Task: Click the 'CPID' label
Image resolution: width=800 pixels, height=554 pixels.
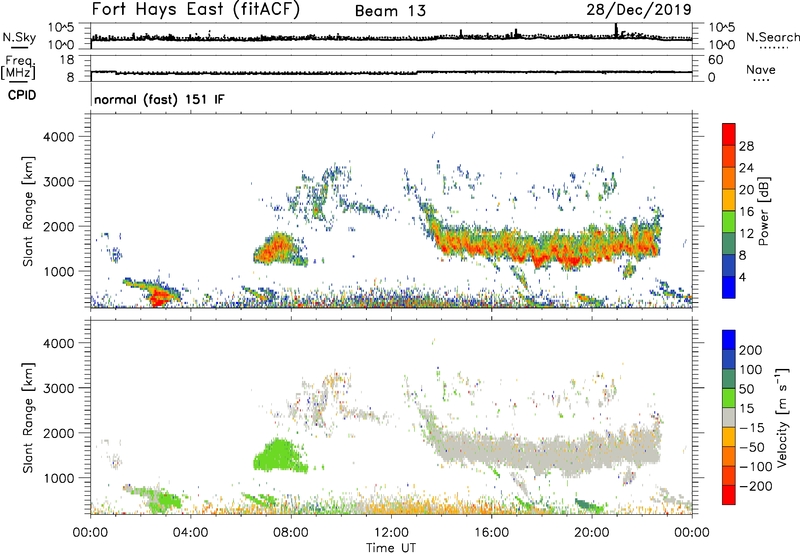Action: (22, 95)
